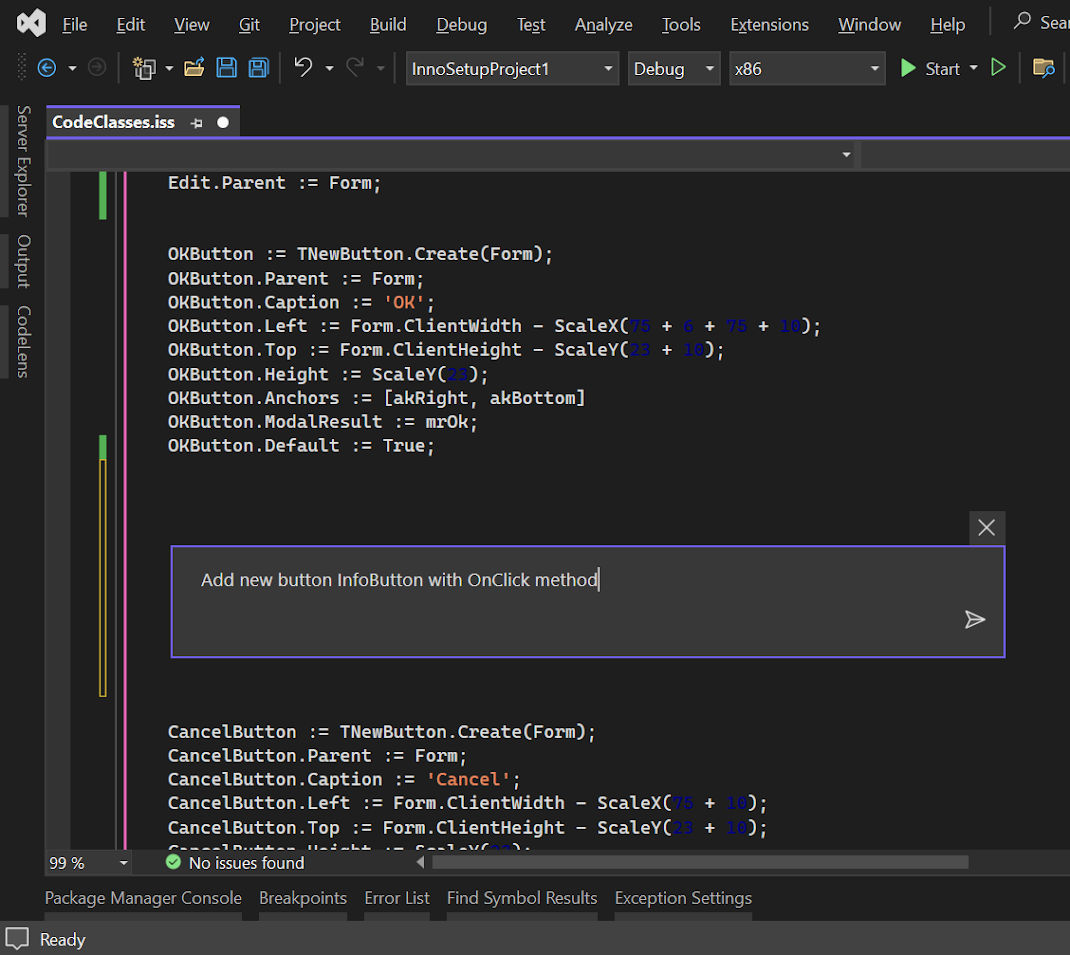The image size is (1070, 955).
Task: Undo the last action via the Undo icon
Action: pyautogui.click(x=303, y=68)
